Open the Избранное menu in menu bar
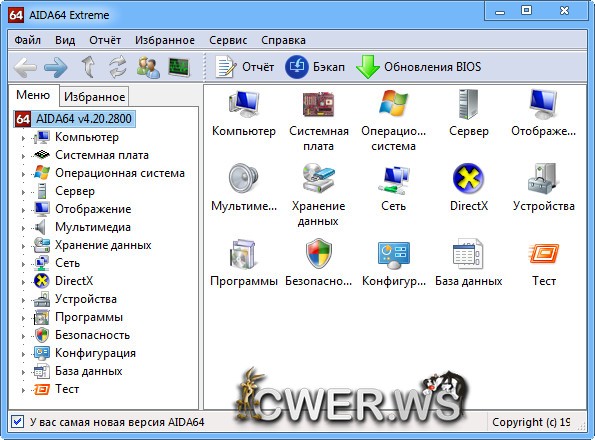This screenshot has width=595, height=440. [x=165, y=40]
